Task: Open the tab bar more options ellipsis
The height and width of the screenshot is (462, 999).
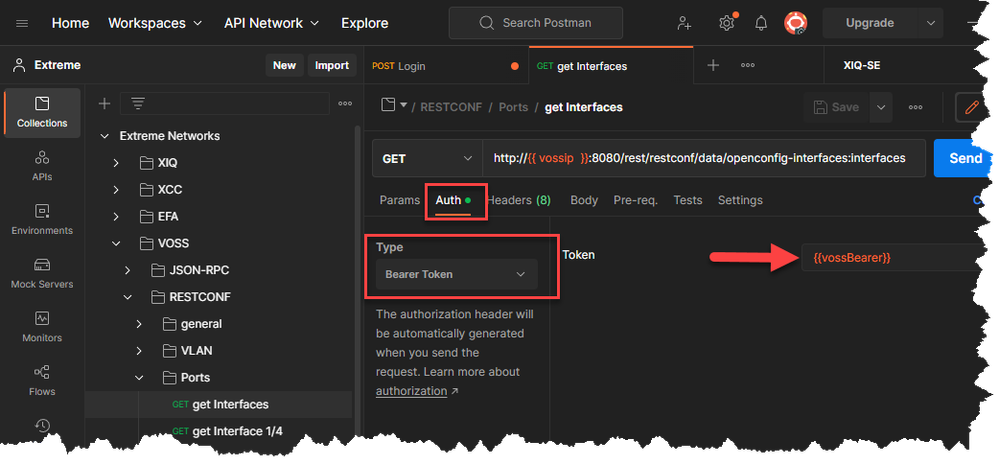Action: 748,66
